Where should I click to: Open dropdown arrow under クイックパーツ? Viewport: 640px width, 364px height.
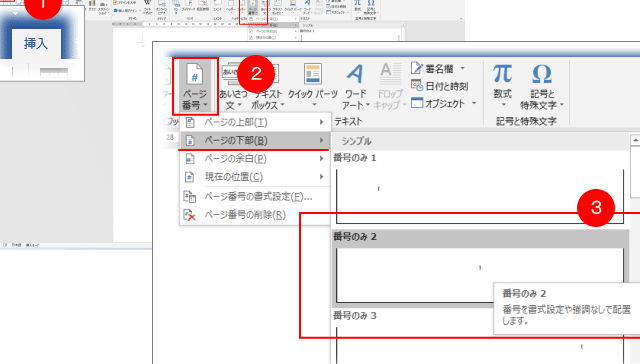point(314,105)
